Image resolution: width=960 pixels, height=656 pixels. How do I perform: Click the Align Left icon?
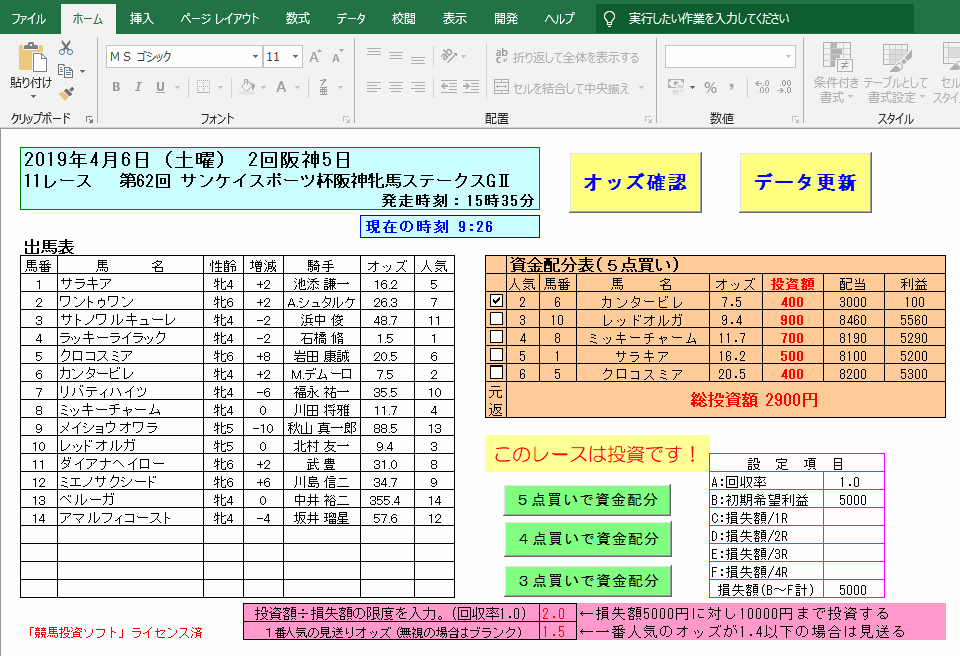click(374, 87)
